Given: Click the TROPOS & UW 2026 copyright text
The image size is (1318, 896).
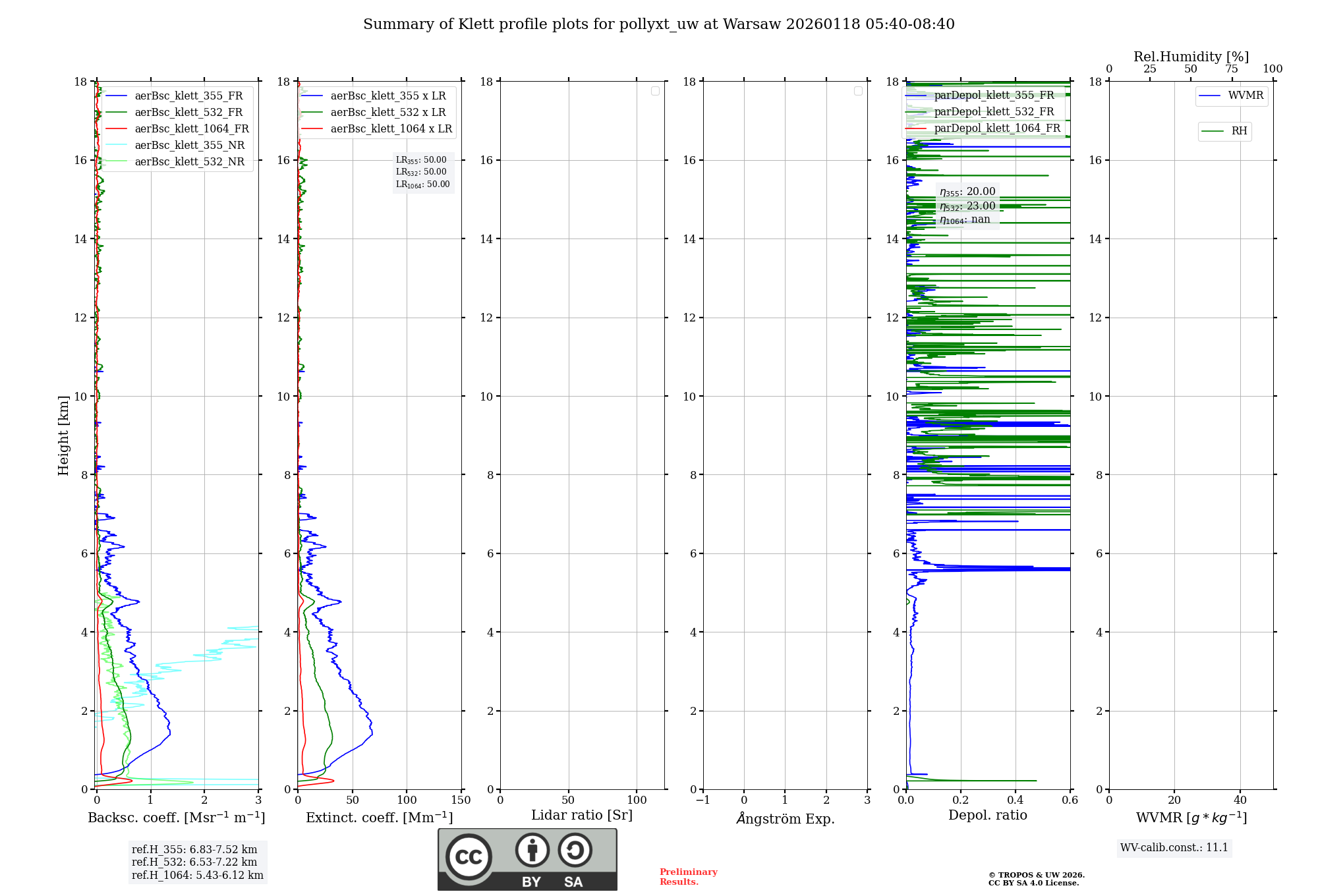Looking at the screenshot, I should tap(1036, 875).
